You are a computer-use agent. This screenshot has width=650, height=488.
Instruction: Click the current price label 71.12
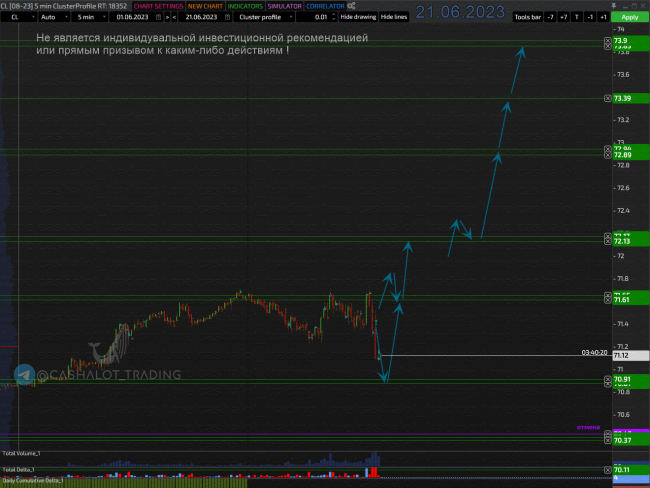click(631, 355)
